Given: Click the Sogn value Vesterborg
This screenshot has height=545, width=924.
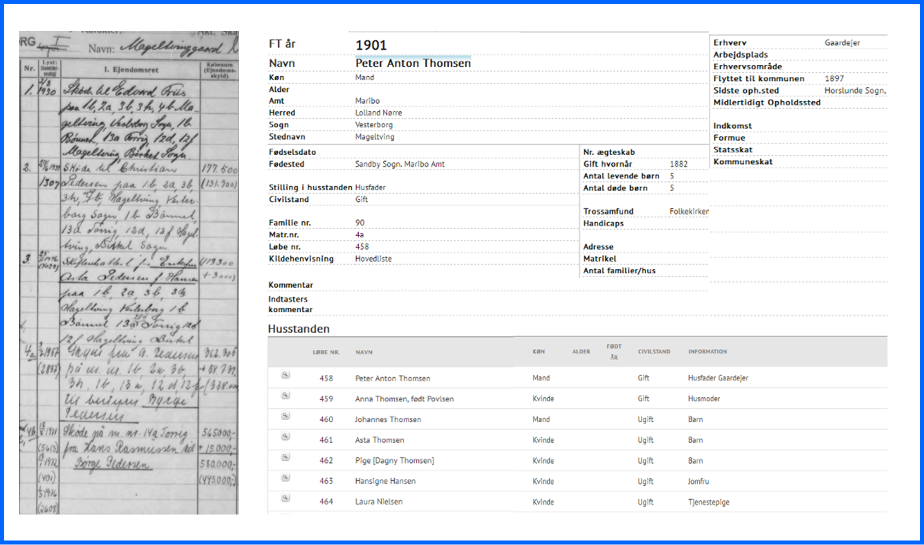Looking at the screenshot, I should pos(374,125).
